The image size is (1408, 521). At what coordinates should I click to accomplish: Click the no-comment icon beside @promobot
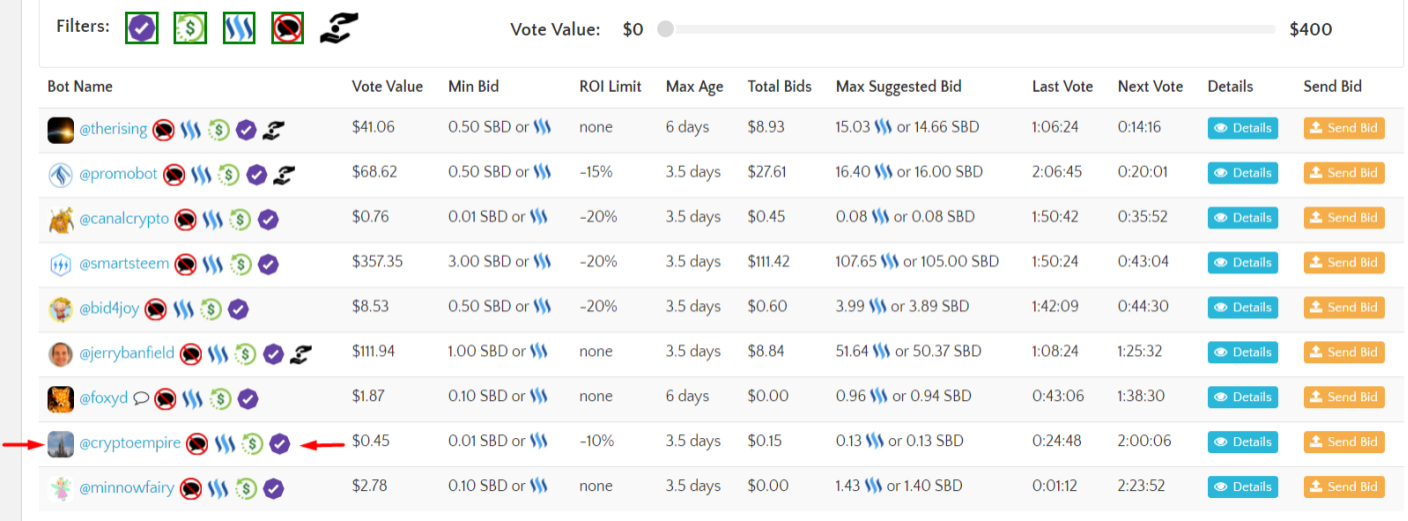[x=174, y=175]
